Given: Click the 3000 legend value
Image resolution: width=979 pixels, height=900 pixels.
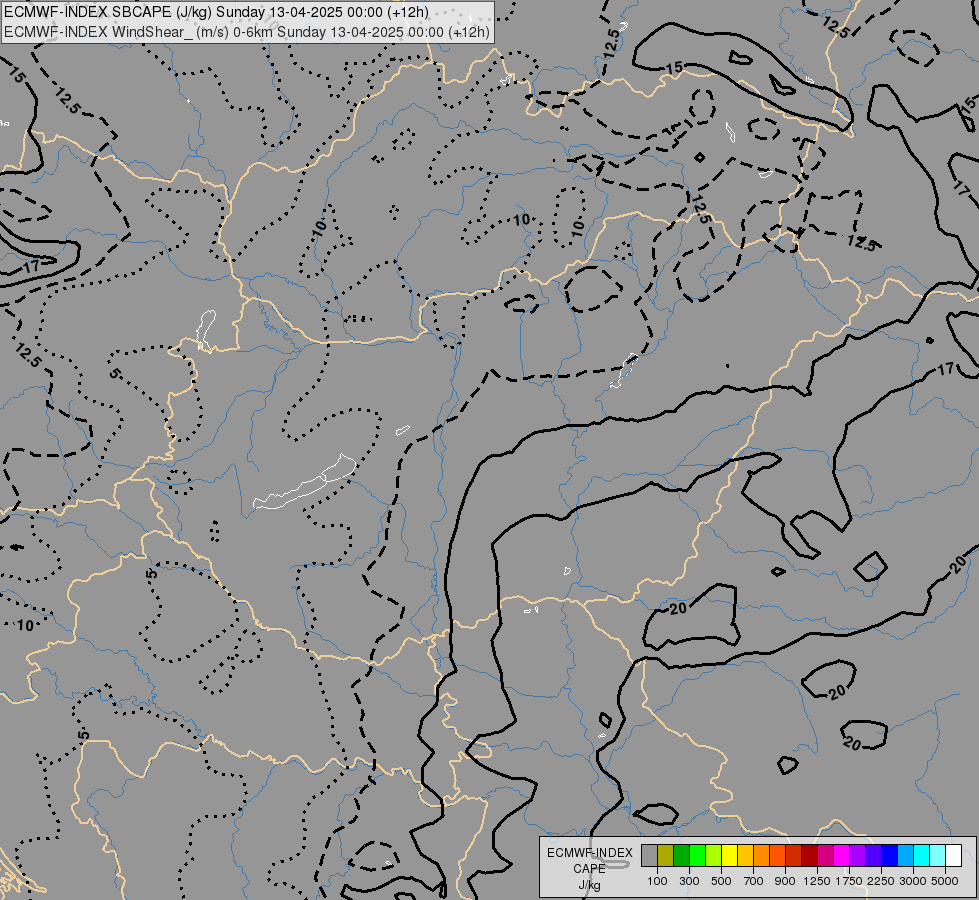Looking at the screenshot, I should (913, 881).
